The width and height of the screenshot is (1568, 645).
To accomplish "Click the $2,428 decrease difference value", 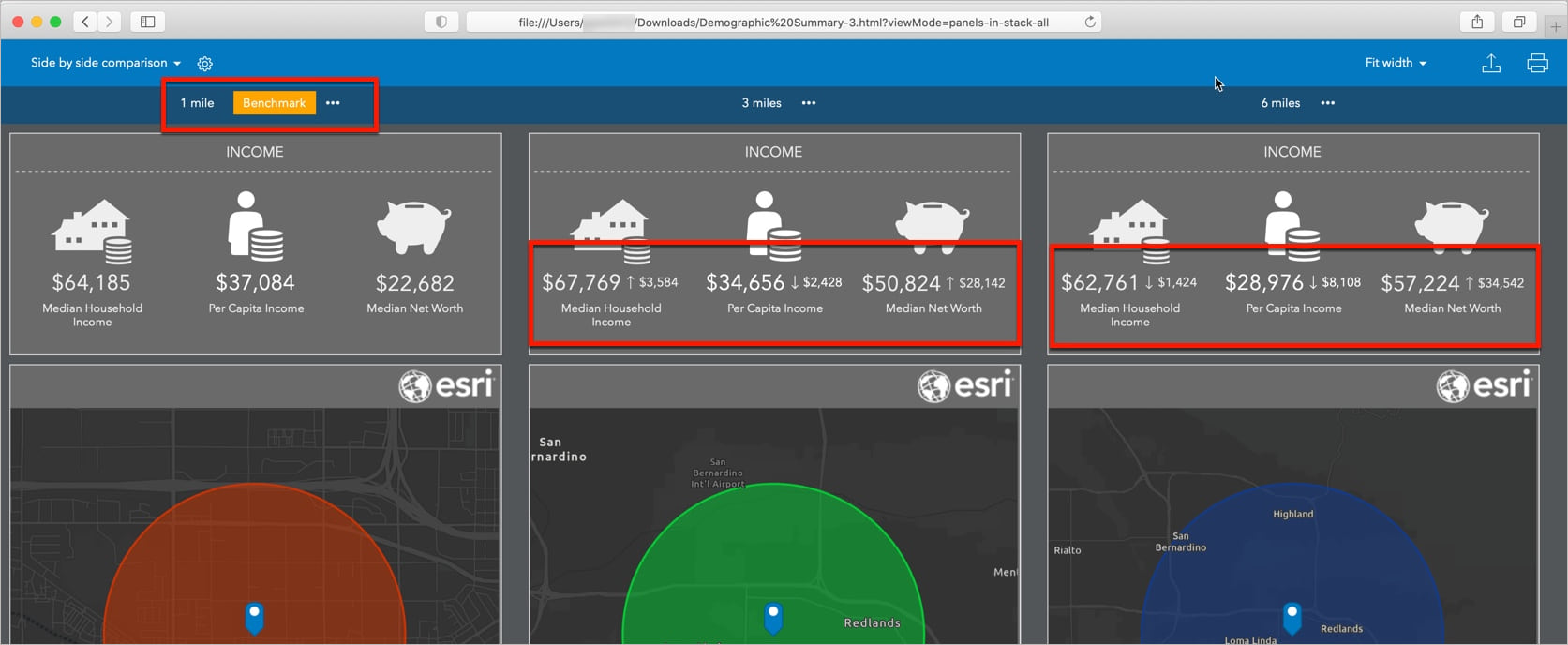I will click(822, 282).
